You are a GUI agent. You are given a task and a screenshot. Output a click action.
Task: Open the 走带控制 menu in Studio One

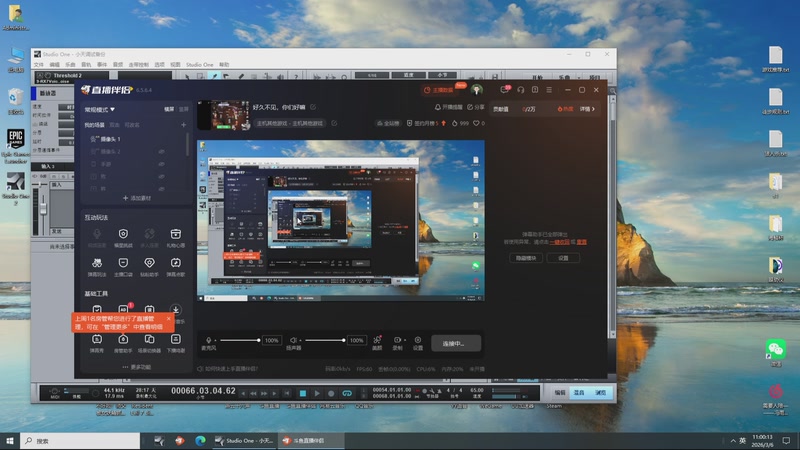138,65
